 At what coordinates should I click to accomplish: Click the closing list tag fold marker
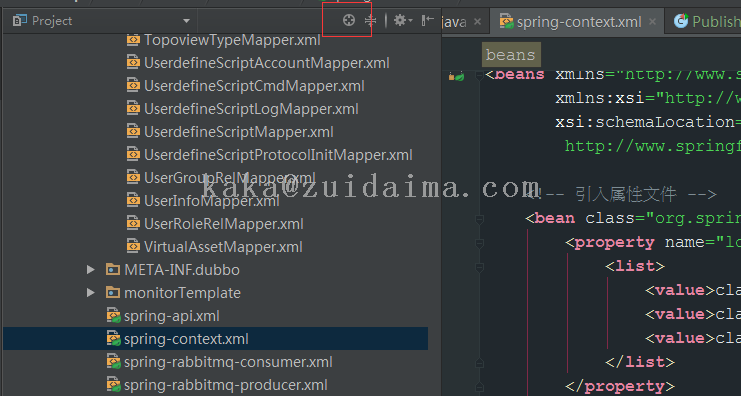tap(479, 363)
